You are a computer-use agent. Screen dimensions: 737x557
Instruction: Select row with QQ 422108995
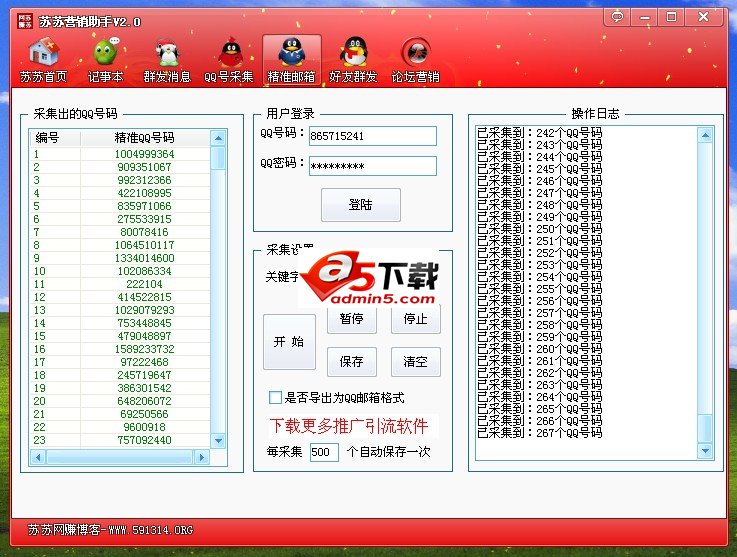point(120,193)
